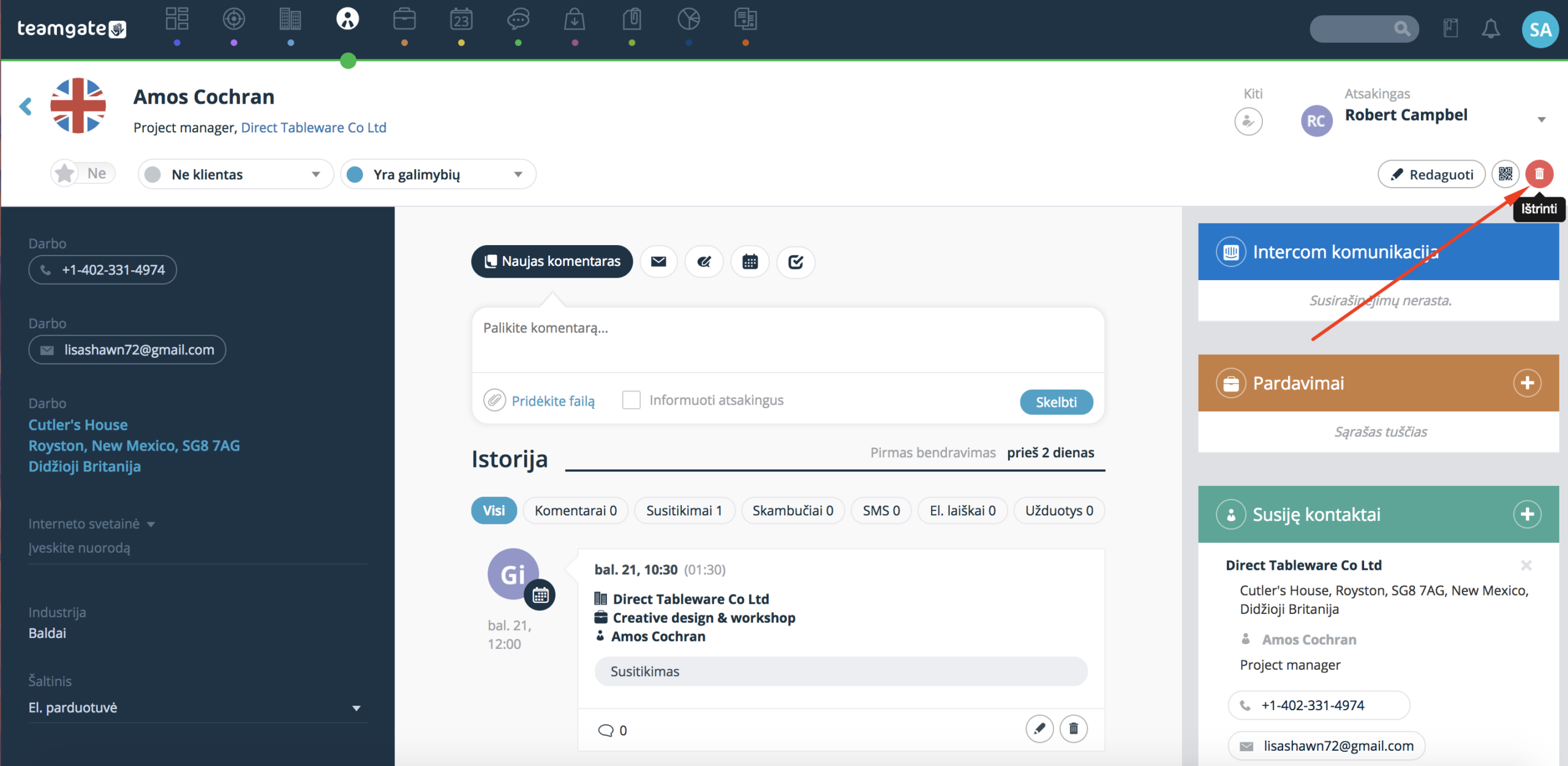Click the top search field
This screenshot has height=766, width=1568.
pos(1363,29)
